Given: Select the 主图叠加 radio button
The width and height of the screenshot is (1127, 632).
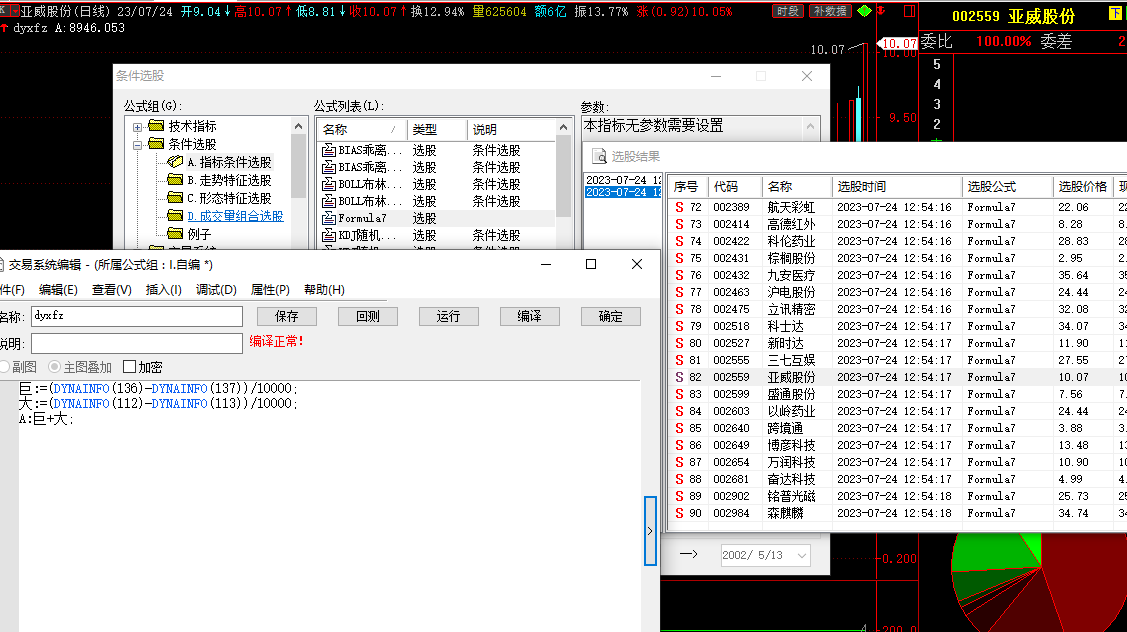Looking at the screenshot, I should [x=54, y=367].
